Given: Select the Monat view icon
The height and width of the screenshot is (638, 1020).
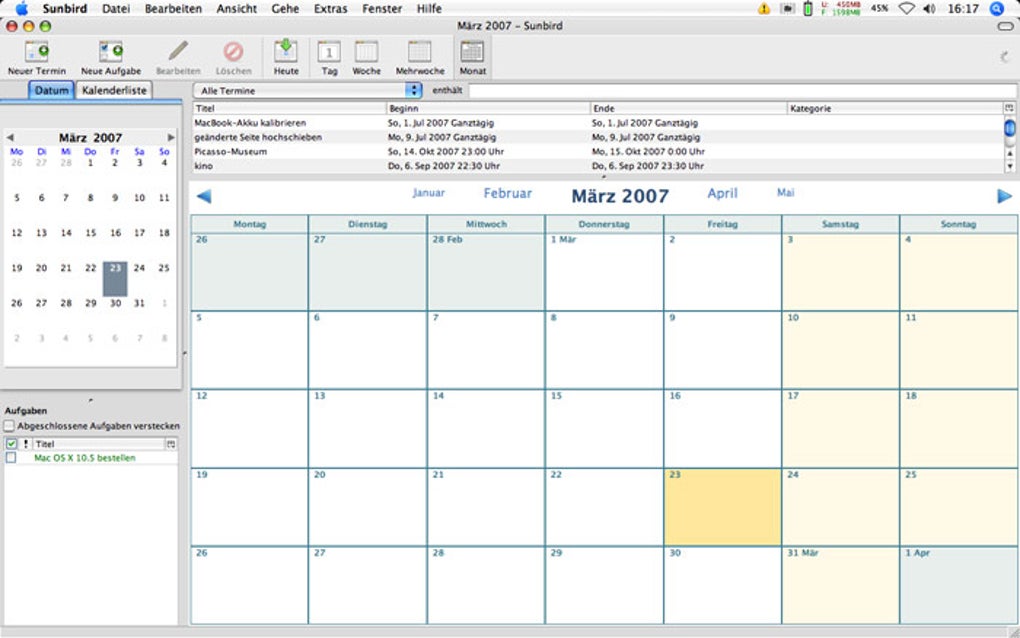Looking at the screenshot, I should (x=471, y=50).
